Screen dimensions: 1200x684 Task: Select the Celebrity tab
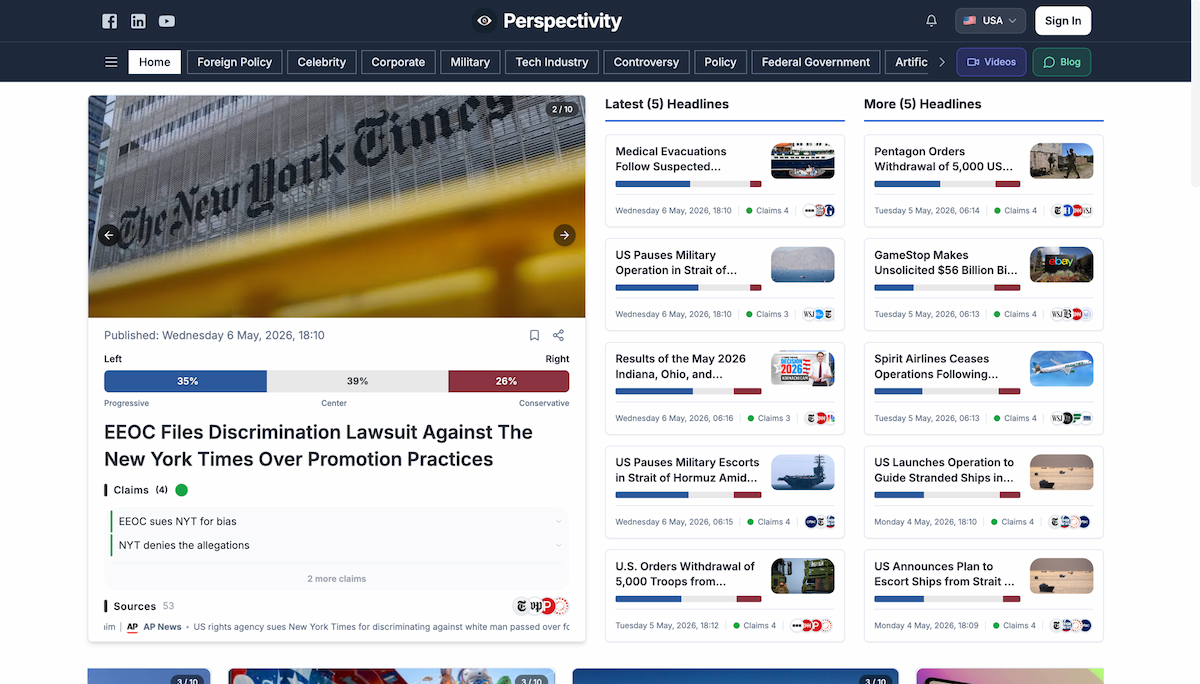tap(322, 62)
